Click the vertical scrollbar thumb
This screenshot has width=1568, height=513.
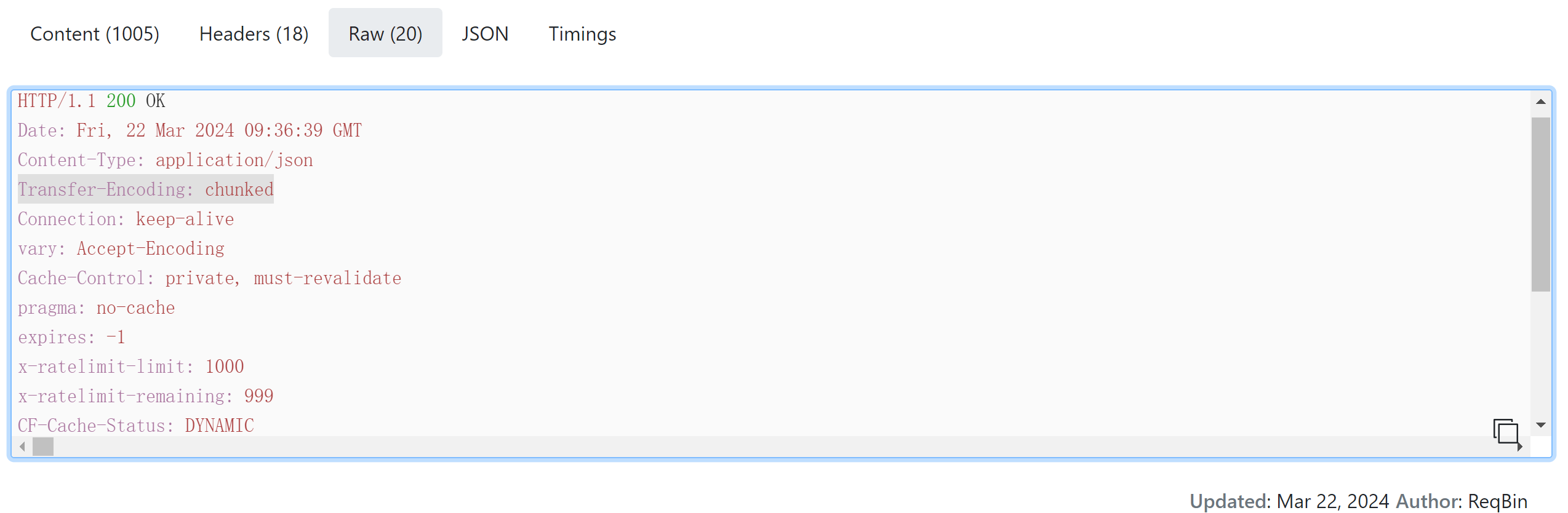pos(1540,204)
